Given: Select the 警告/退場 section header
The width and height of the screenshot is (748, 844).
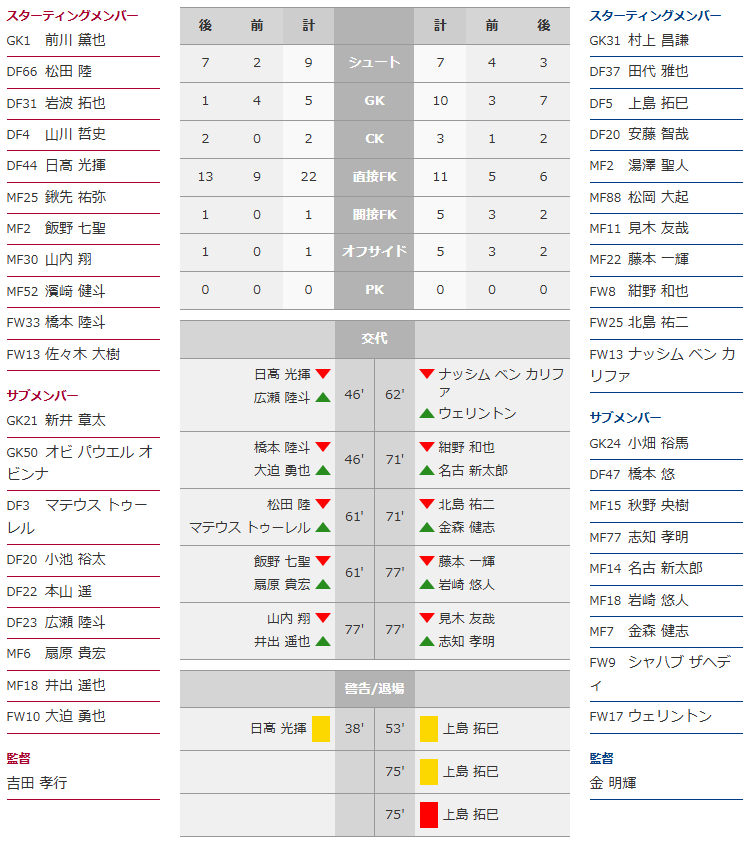Looking at the screenshot, I should tap(375, 688).
